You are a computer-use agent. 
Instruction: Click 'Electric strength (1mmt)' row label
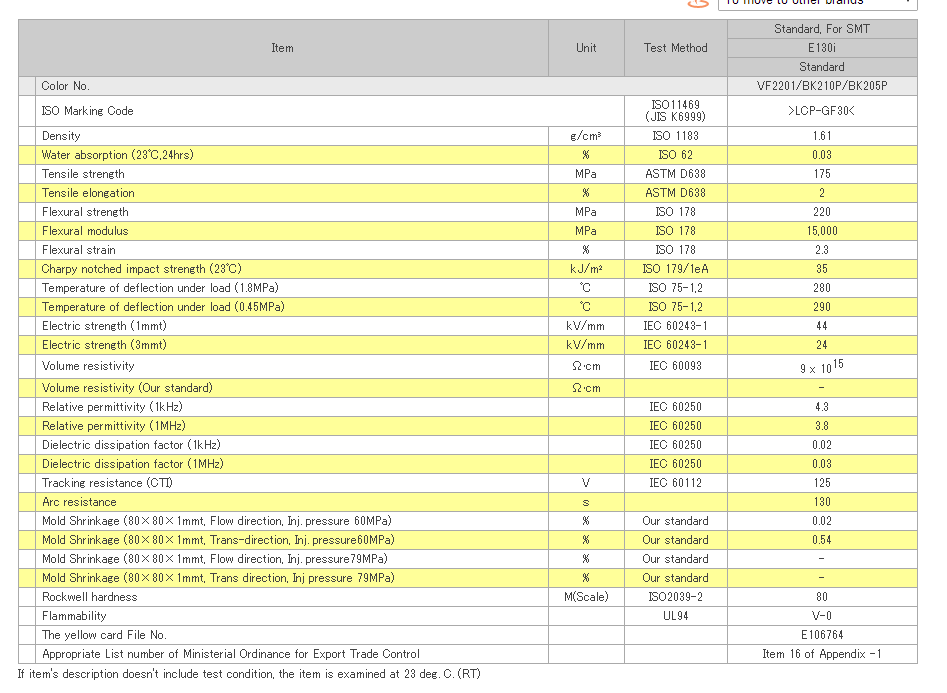[104, 326]
